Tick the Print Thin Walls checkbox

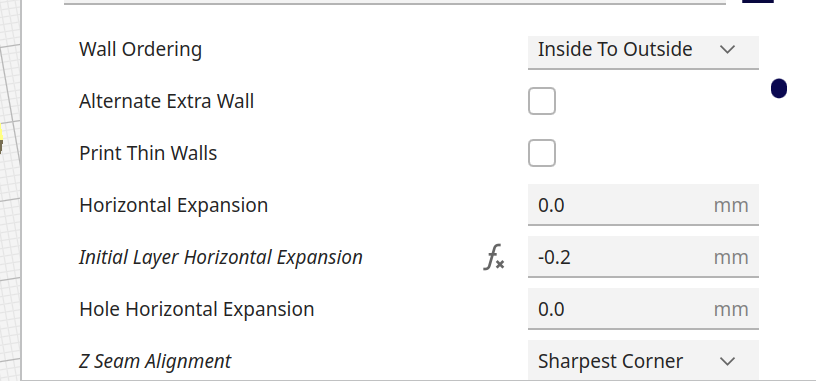click(542, 153)
